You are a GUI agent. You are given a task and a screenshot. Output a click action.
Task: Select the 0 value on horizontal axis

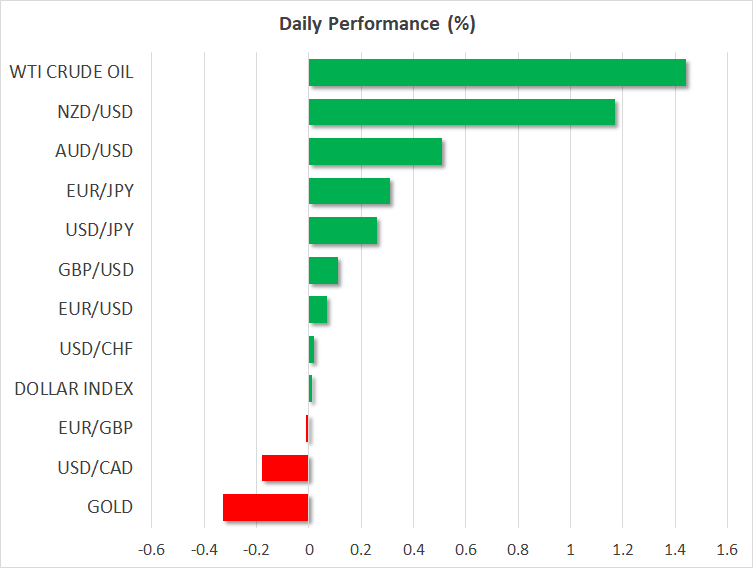click(x=309, y=549)
